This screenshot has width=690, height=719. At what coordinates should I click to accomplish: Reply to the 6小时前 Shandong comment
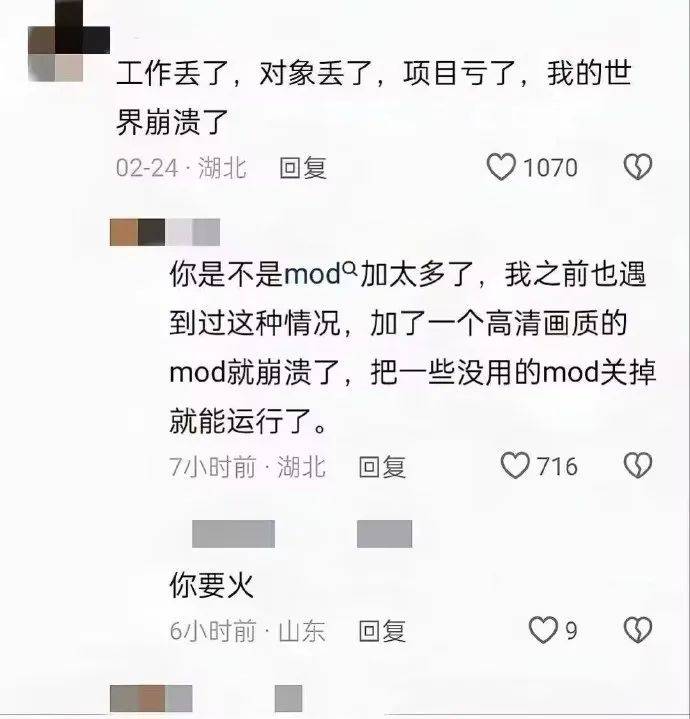(x=382, y=631)
